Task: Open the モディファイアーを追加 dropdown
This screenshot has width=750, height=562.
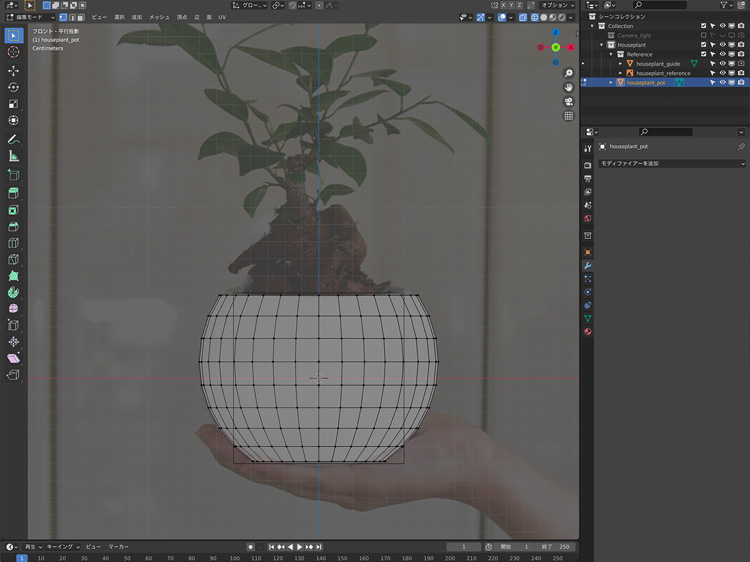Action: pos(671,163)
